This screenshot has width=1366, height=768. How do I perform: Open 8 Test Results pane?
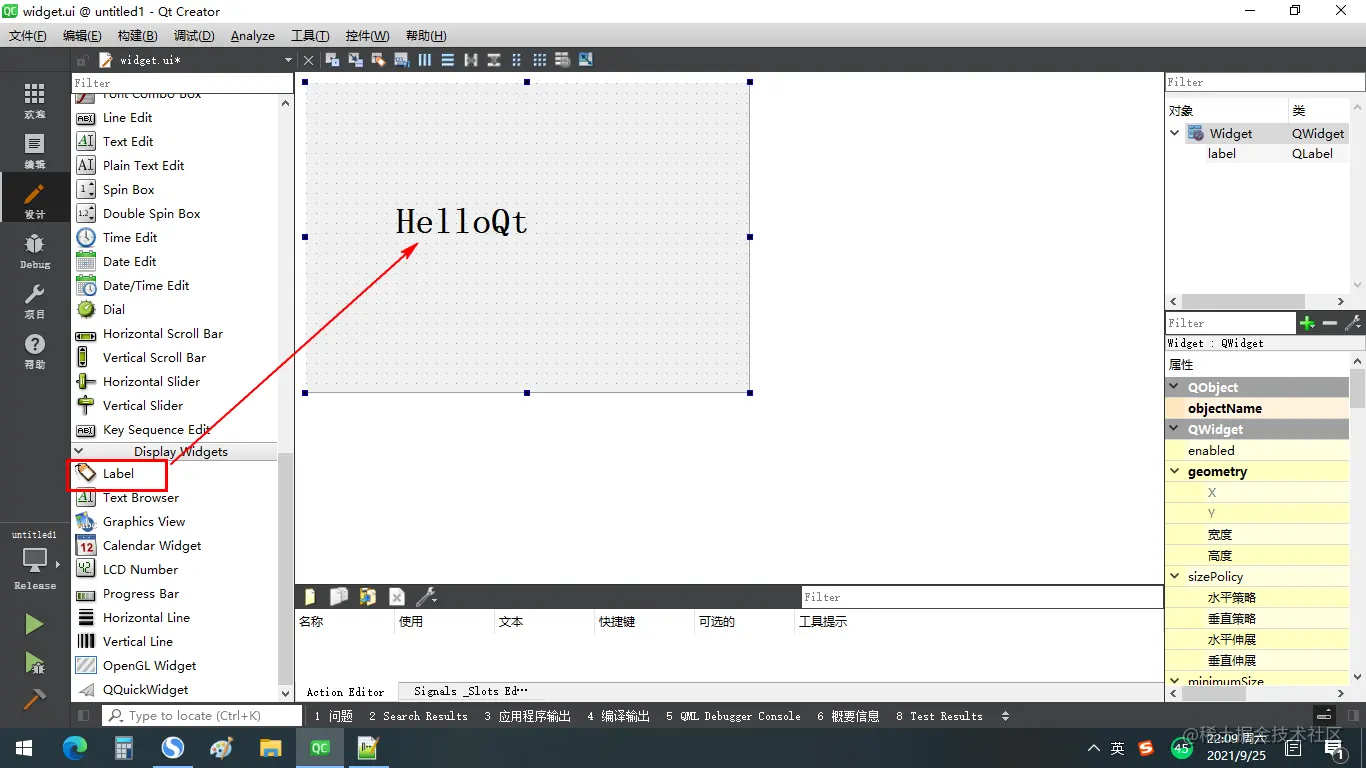[939, 716]
